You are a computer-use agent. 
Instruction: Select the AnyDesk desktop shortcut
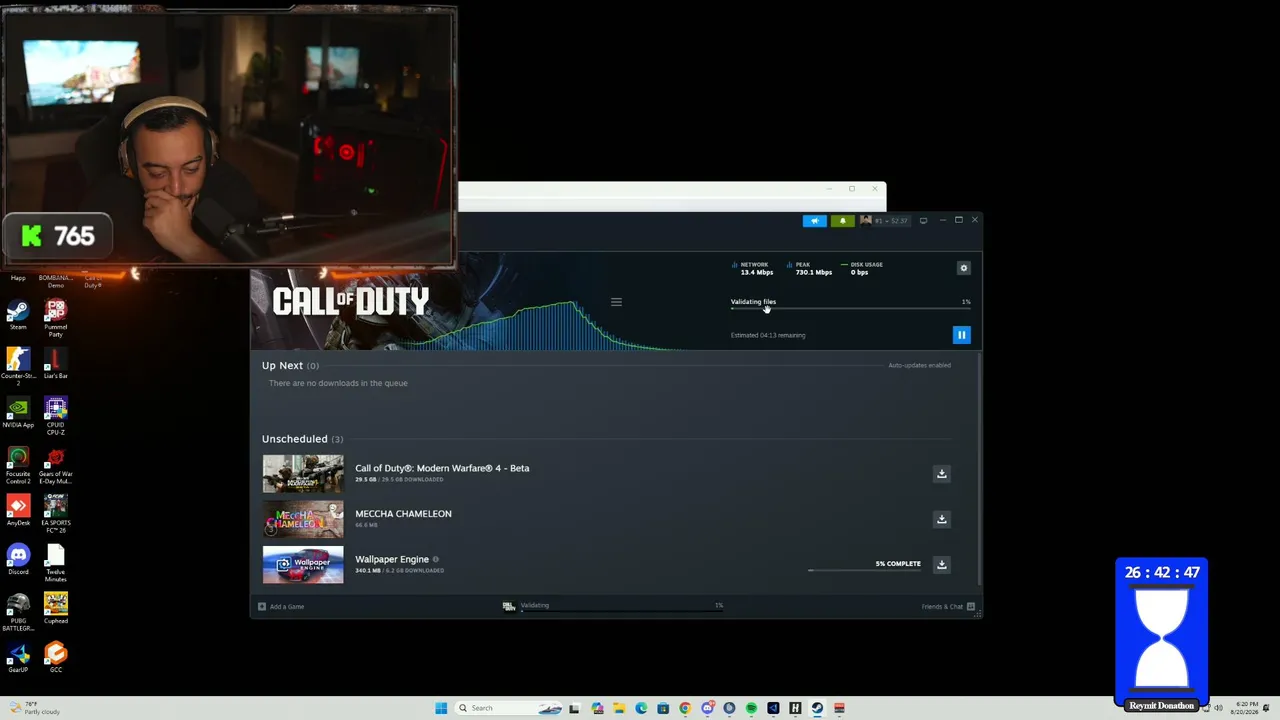tap(18, 511)
